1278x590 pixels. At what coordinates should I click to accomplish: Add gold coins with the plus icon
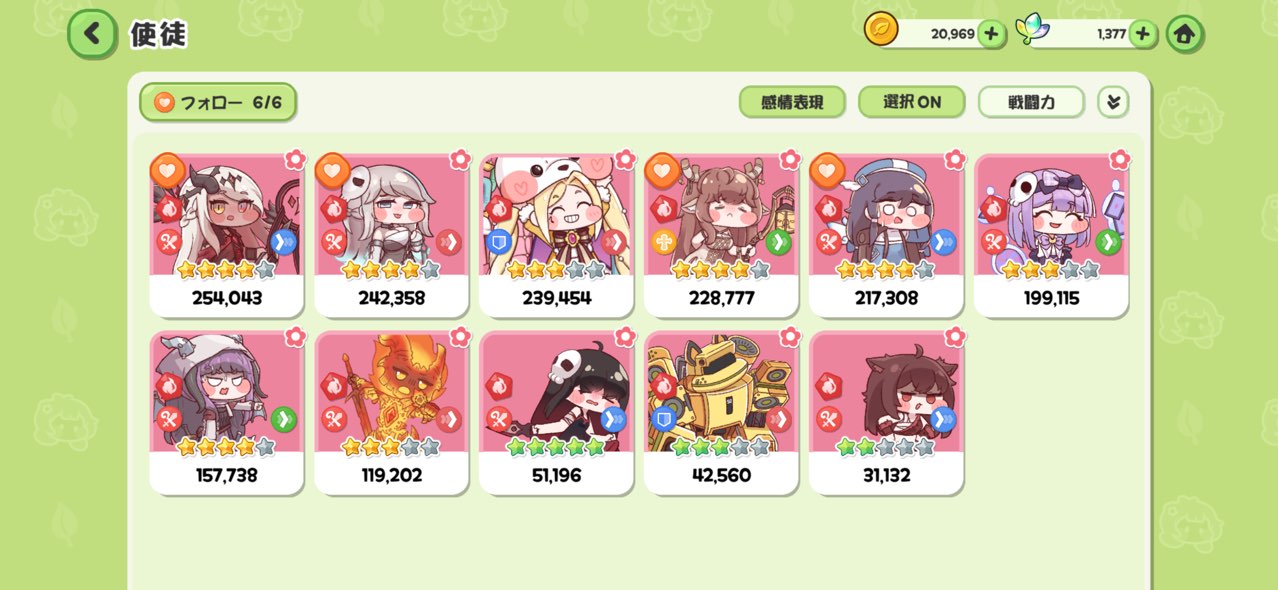(x=991, y=34)
